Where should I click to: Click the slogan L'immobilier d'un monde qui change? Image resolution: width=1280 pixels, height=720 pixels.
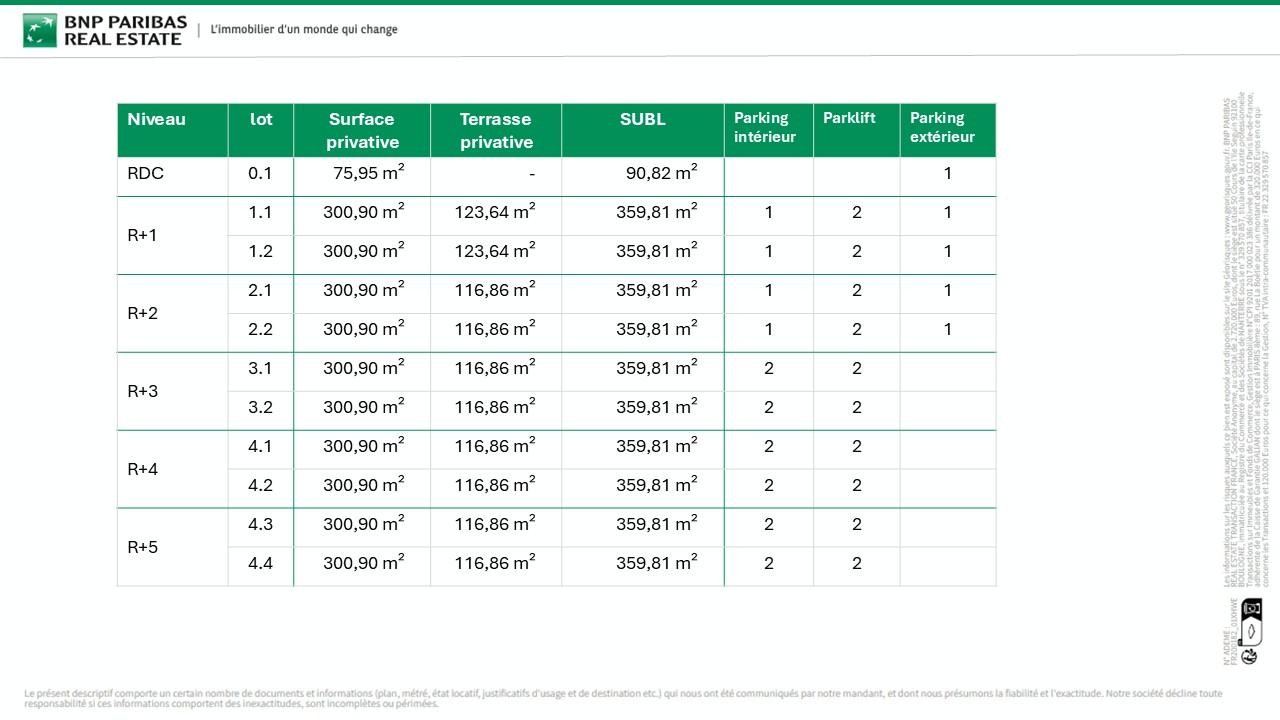point(304,30)
